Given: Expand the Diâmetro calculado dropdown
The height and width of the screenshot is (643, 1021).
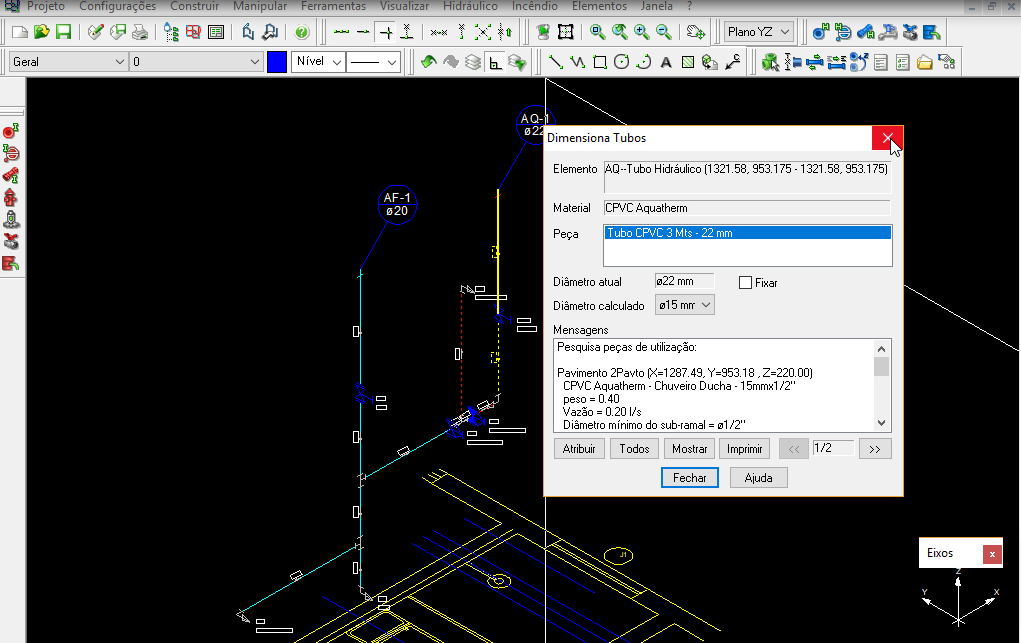Looking at the screenshot, I should (x=685, y=305).
